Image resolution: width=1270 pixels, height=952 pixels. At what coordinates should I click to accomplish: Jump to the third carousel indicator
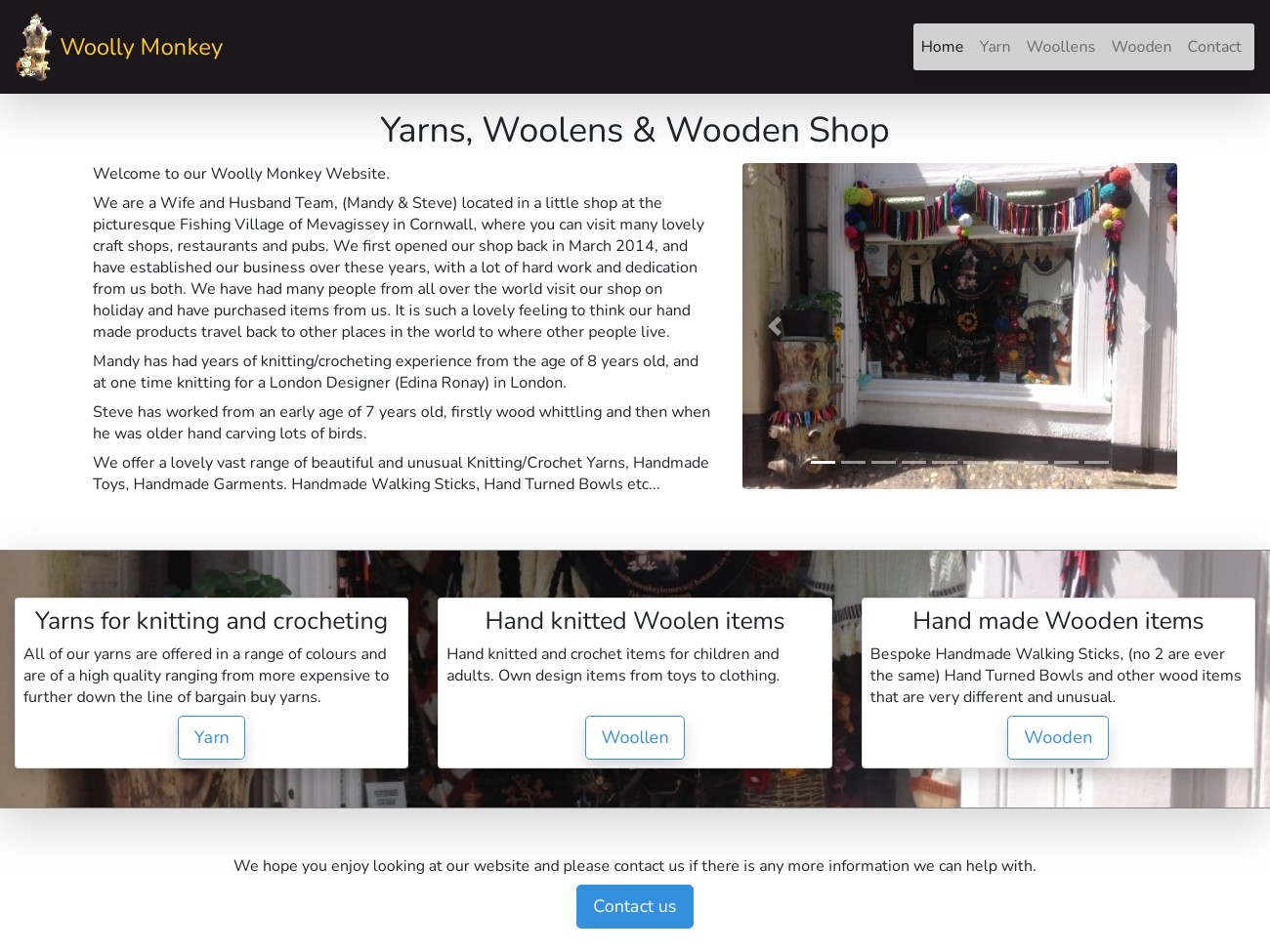click(x=883, y=462)
